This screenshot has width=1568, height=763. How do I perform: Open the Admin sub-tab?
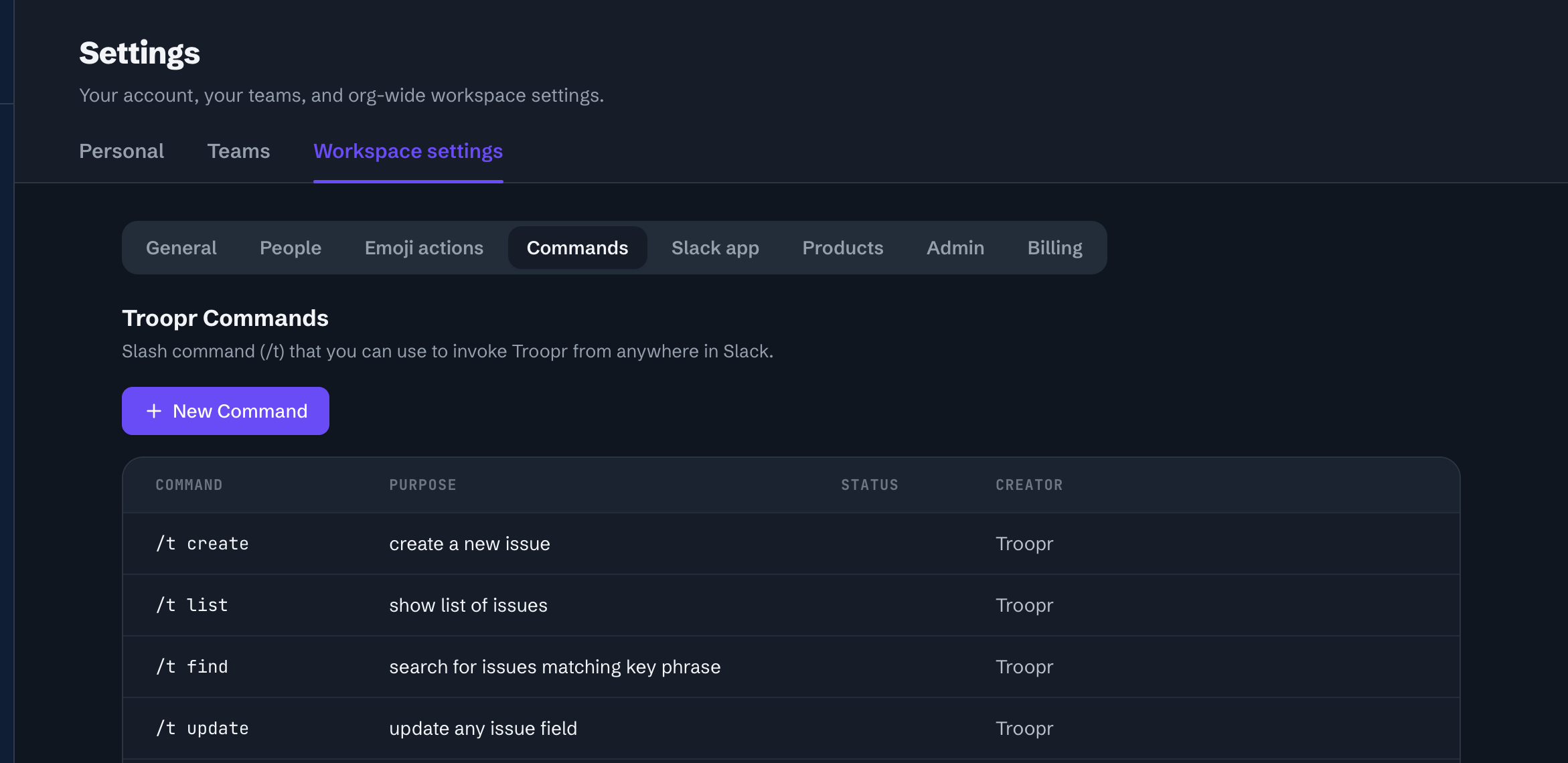coord(955,248)
